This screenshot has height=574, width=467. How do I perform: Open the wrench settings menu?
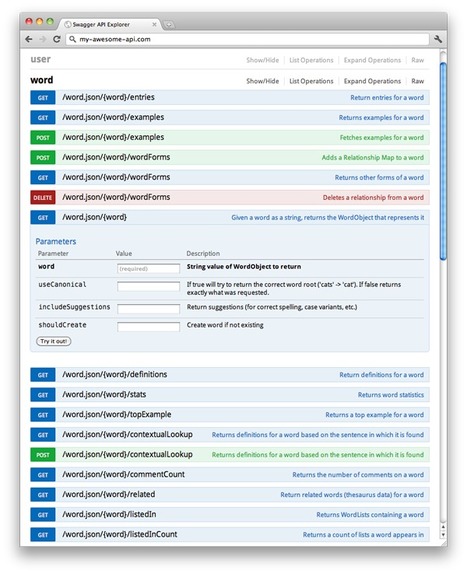click(438, 39)
